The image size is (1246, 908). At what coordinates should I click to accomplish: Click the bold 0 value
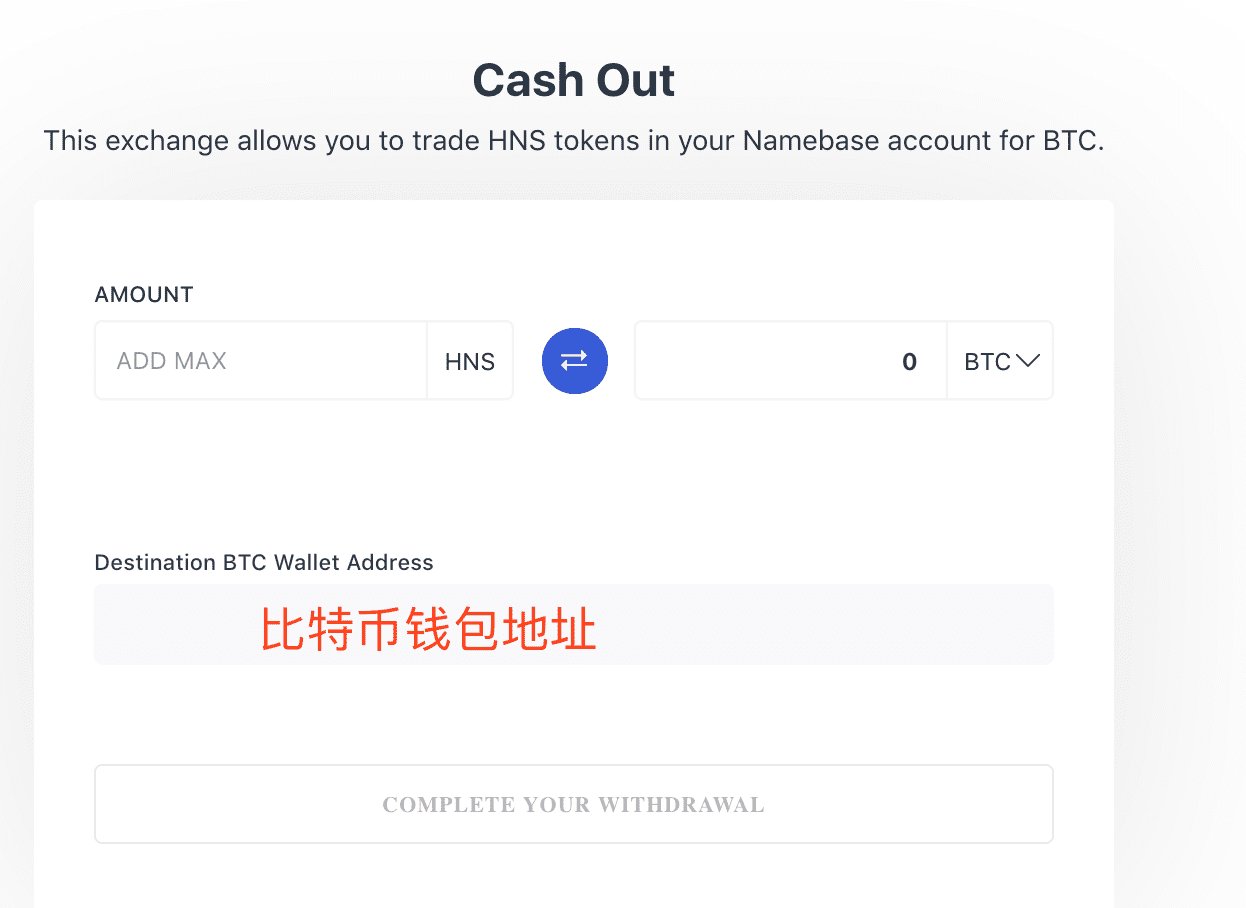[x=909, y=361]
